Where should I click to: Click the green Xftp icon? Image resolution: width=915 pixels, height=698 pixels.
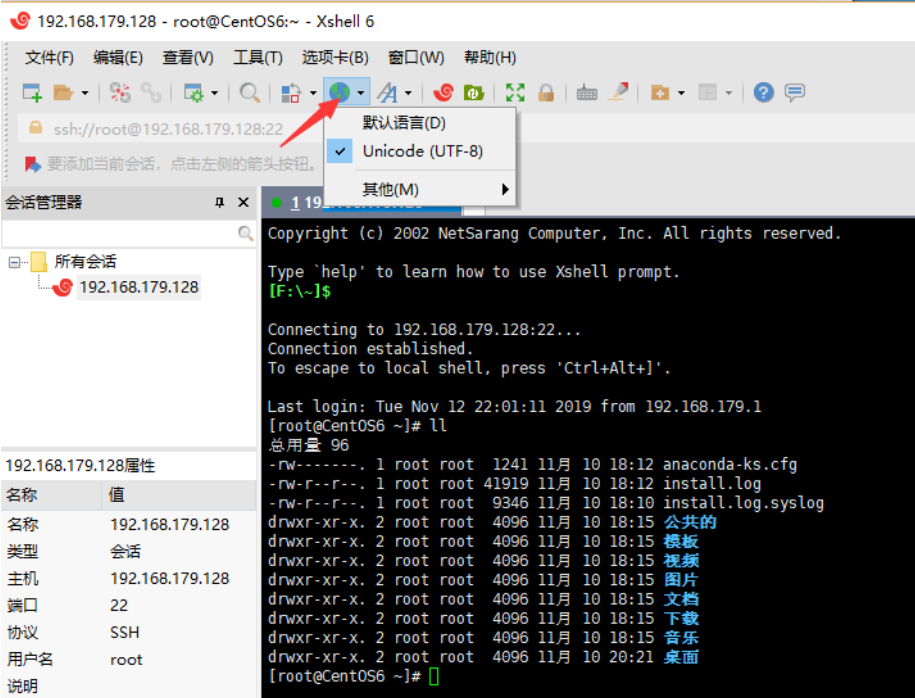(x=474, y=93)
